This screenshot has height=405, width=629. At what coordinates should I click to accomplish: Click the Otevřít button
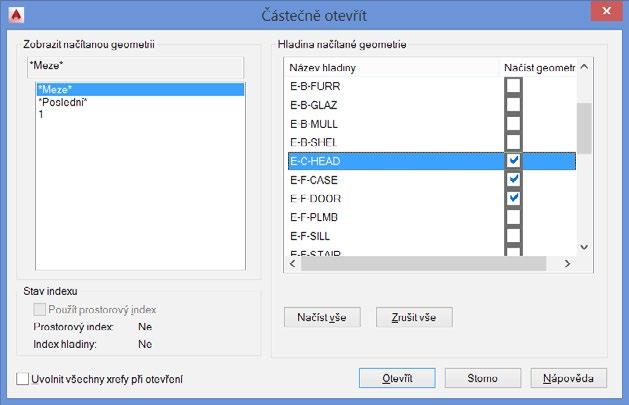(x=397, y=378)
